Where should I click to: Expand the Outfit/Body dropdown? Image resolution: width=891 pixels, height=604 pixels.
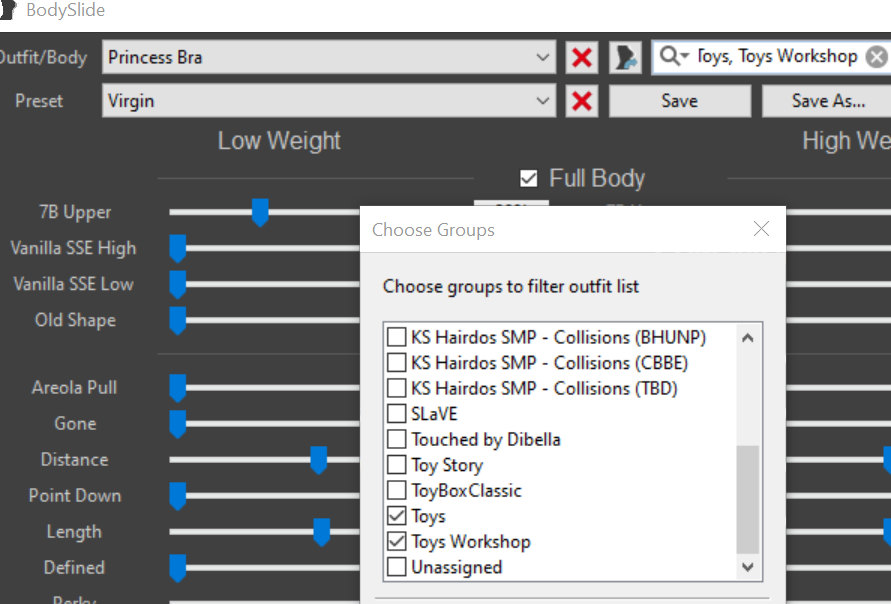tap(543, 57)
